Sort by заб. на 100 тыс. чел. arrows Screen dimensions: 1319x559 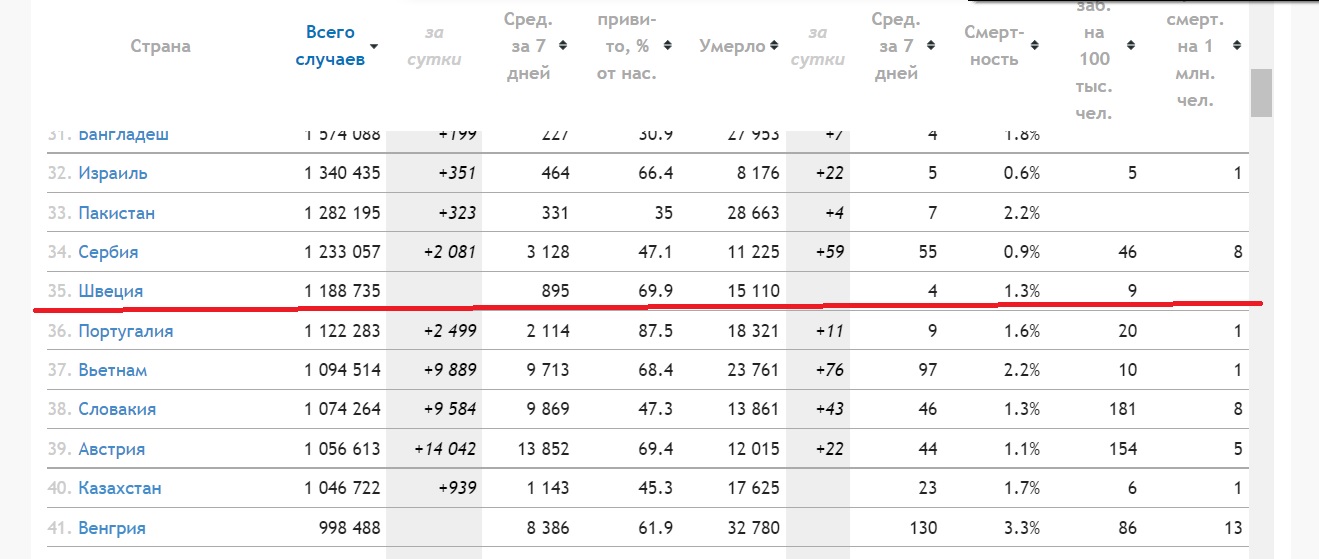[1131, 45]
